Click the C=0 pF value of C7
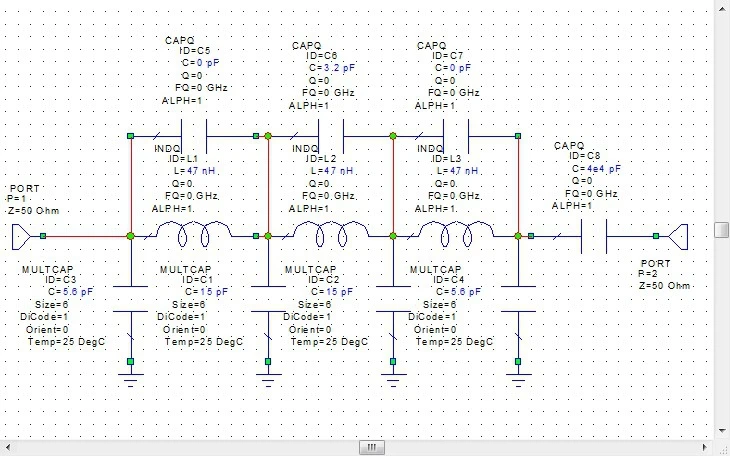The image size is (730, 456). (453, 68)
